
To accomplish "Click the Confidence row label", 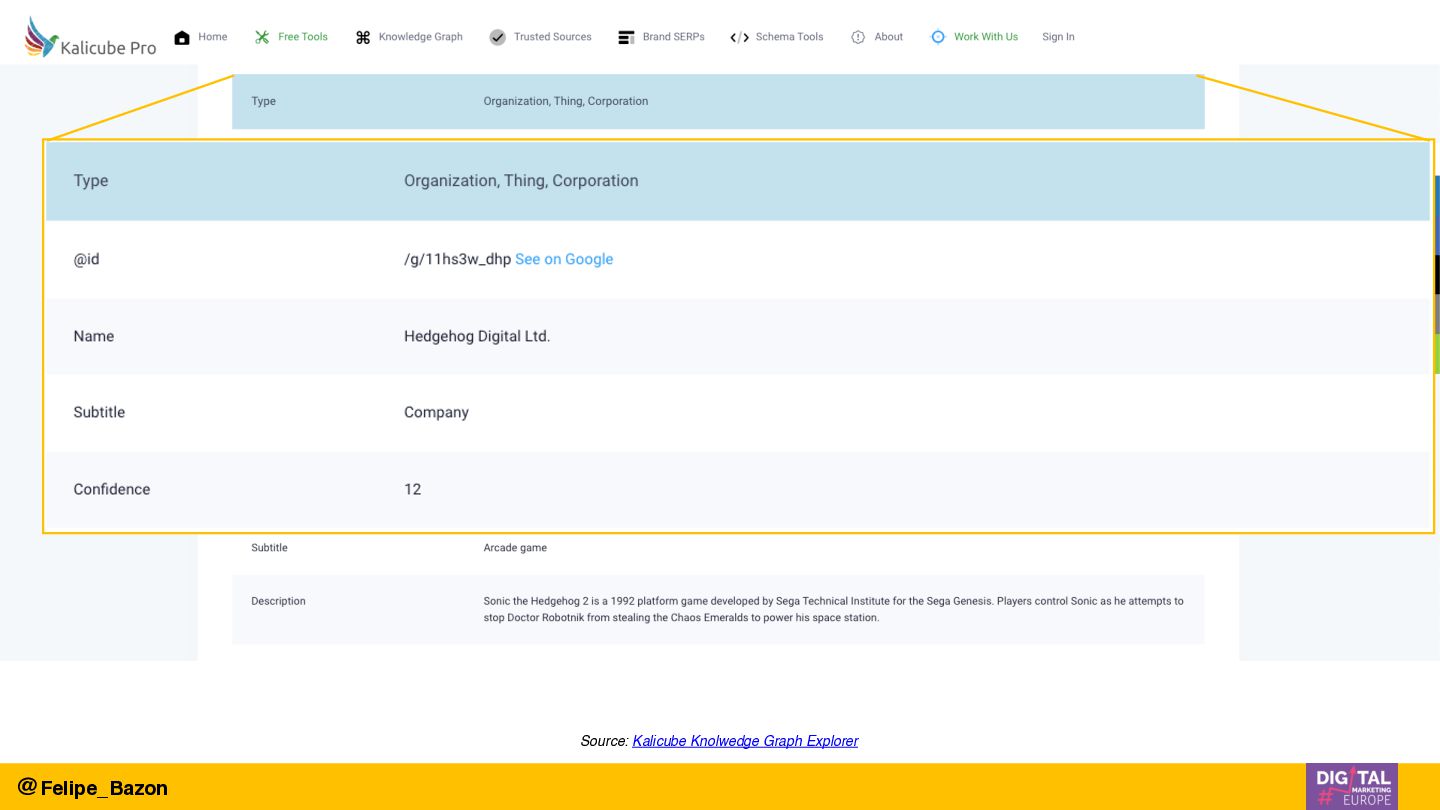I will tap(112, 489).
